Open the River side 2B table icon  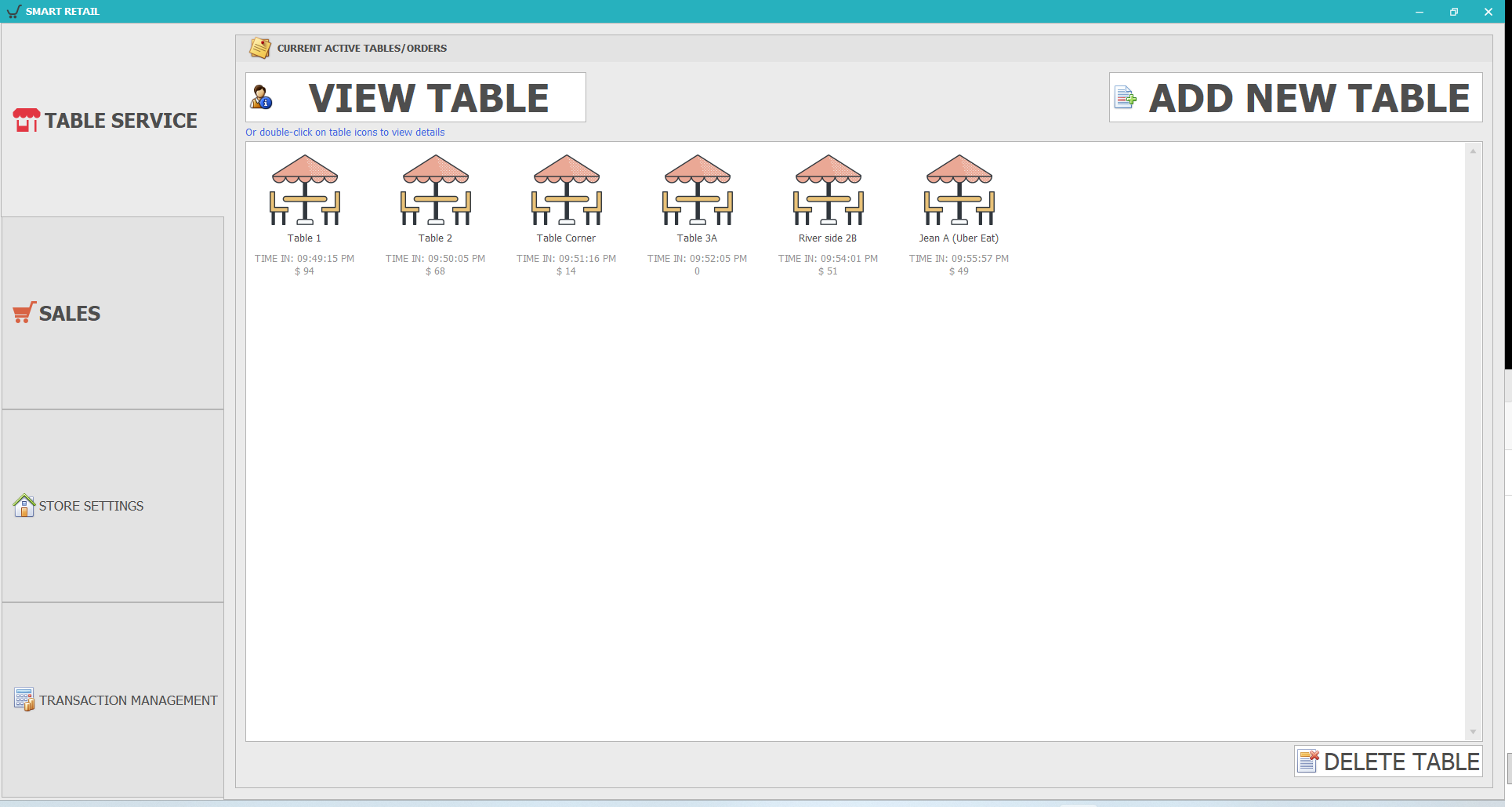coord(827,191)
